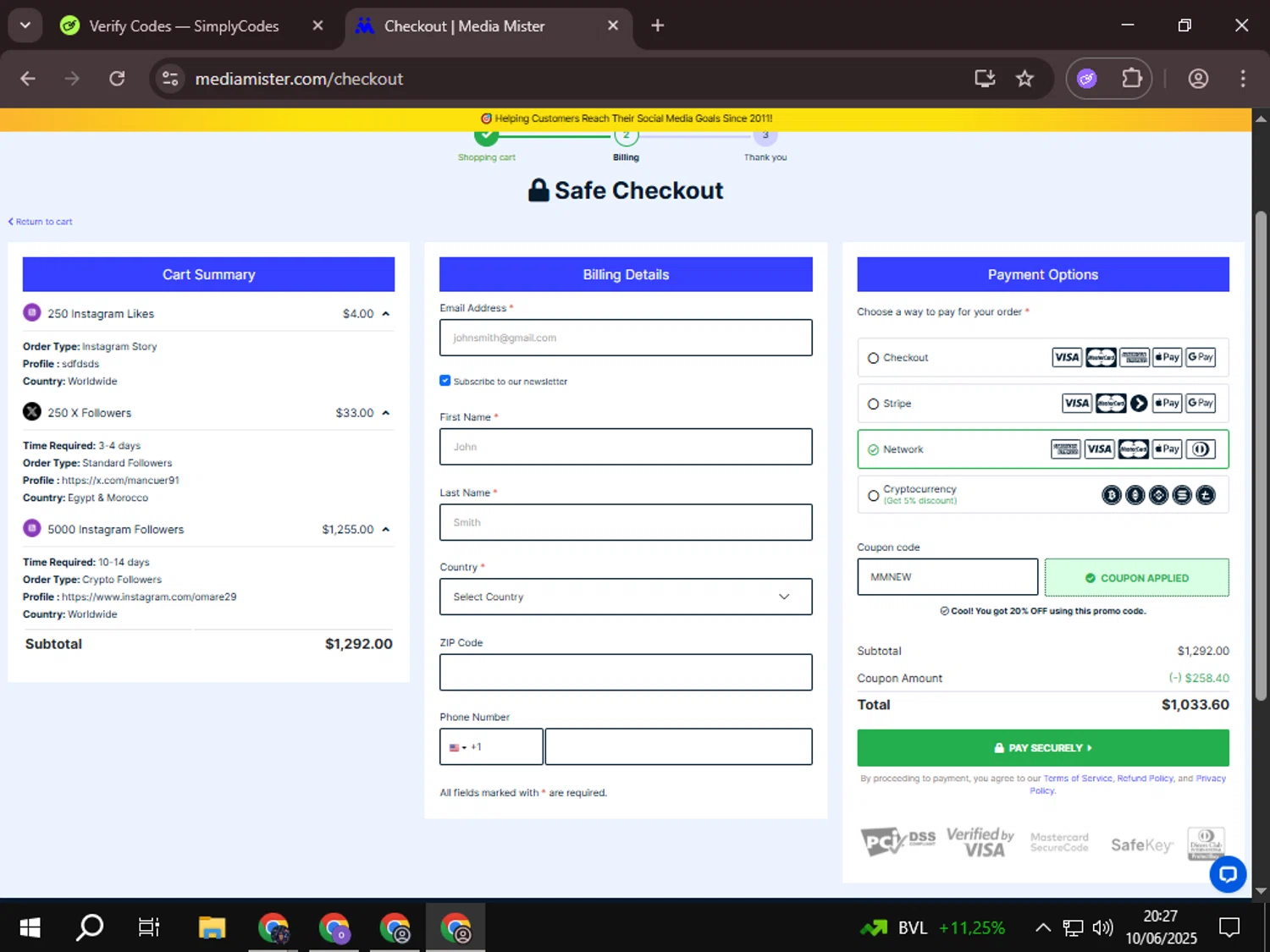The image size is (1270, 952).
Task: Open site information icon in address bar
Action: 170,79
